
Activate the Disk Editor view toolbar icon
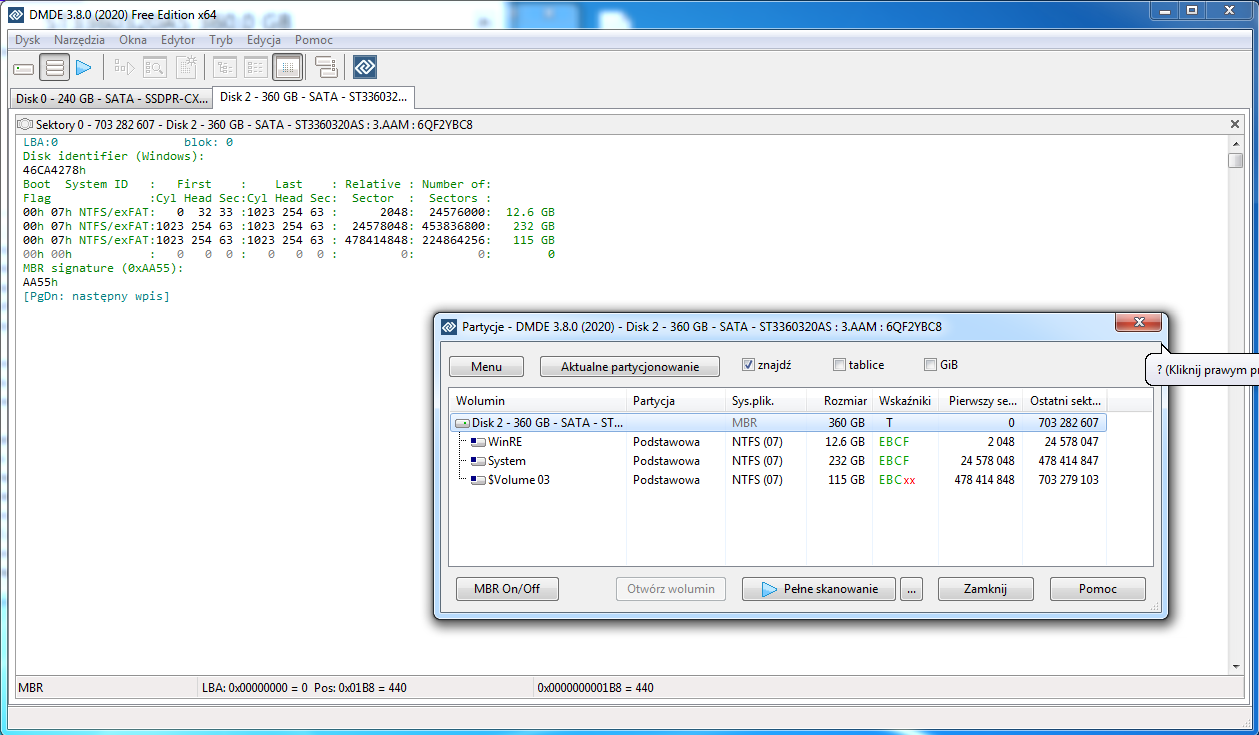coord(287,68)
